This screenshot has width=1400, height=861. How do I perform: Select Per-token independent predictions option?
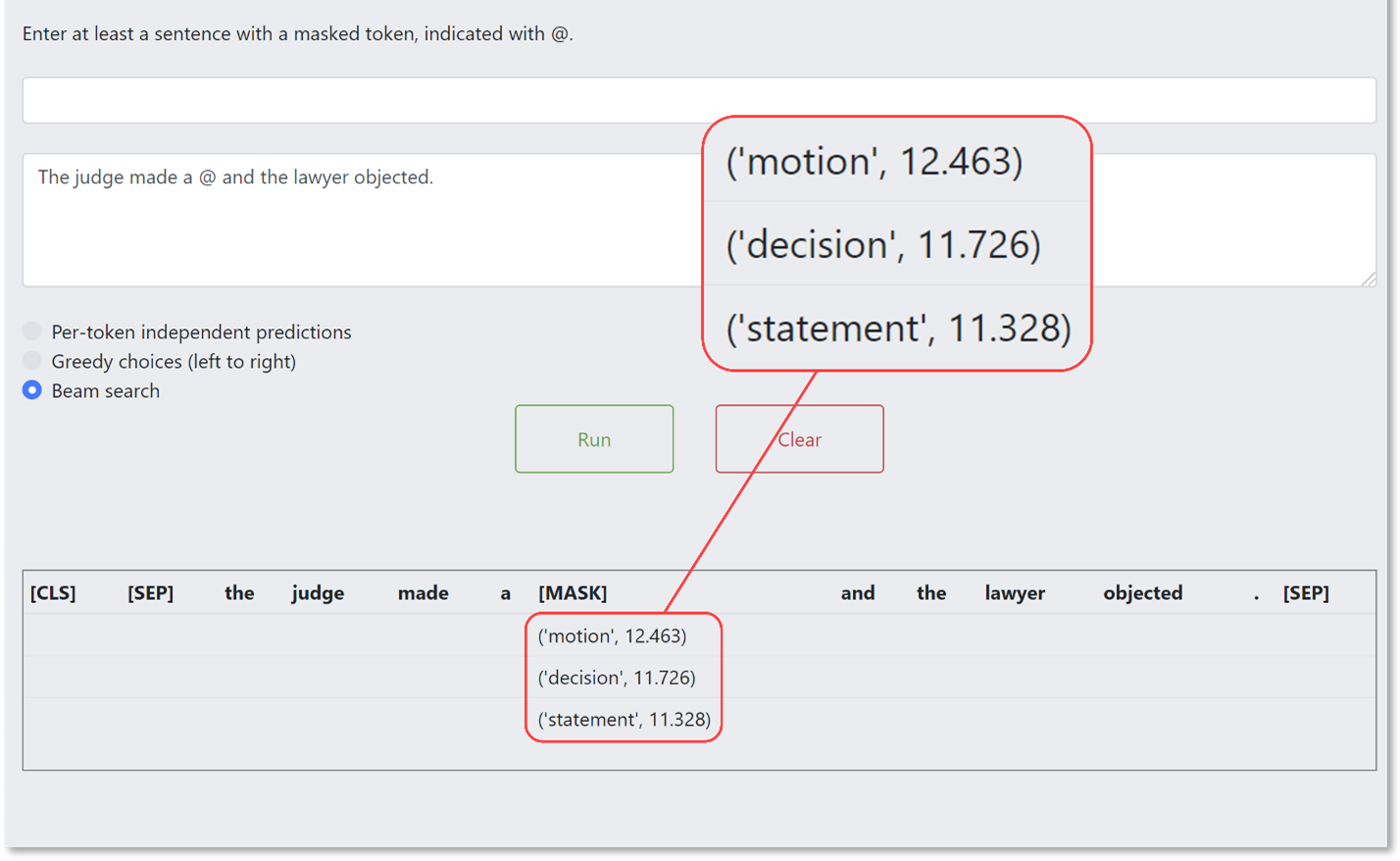[32, 331]
